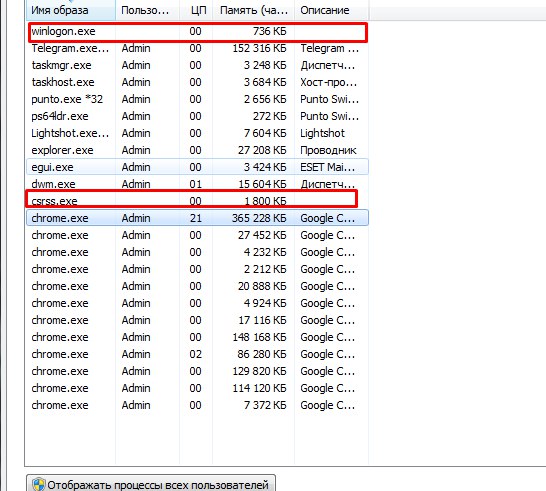
Task: Select the winlogon.exe process row
Action: coord(197,31)
